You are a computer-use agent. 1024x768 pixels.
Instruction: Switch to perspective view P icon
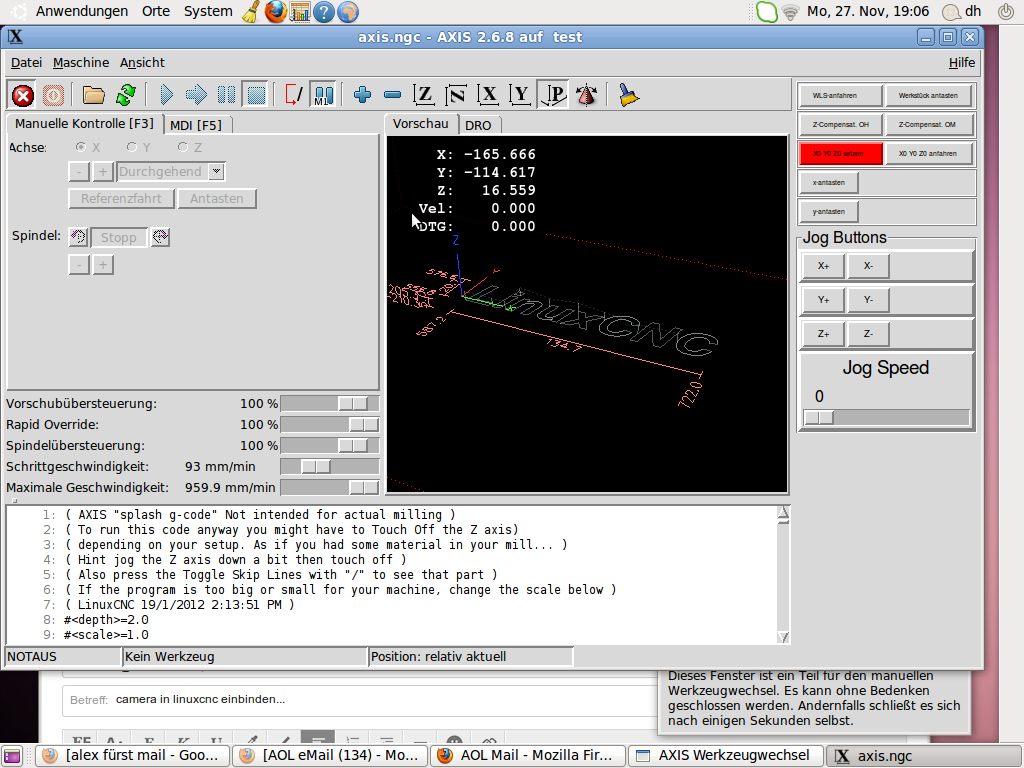point(553,95)
